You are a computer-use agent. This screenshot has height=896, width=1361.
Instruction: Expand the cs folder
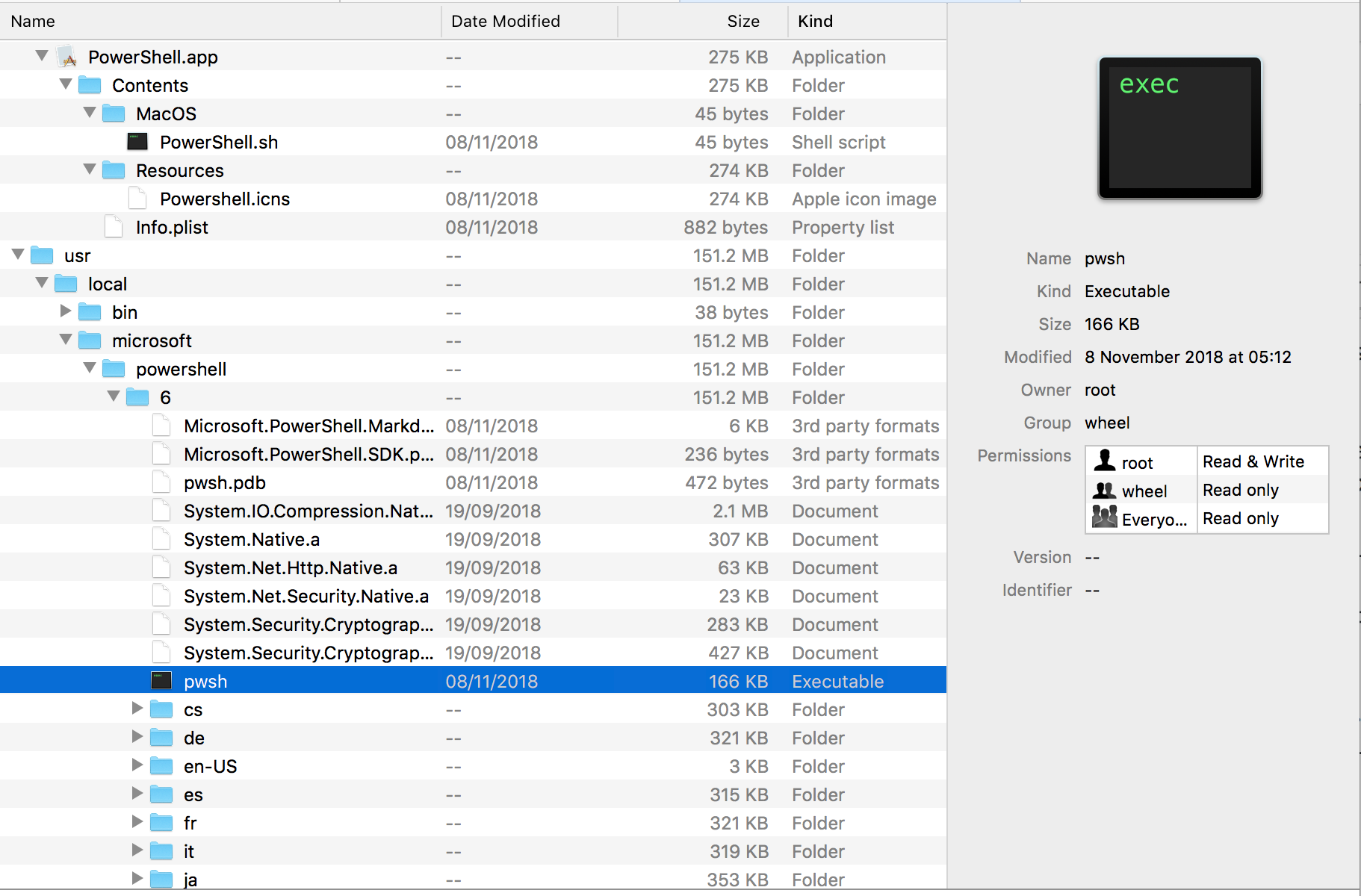point(137,708)
